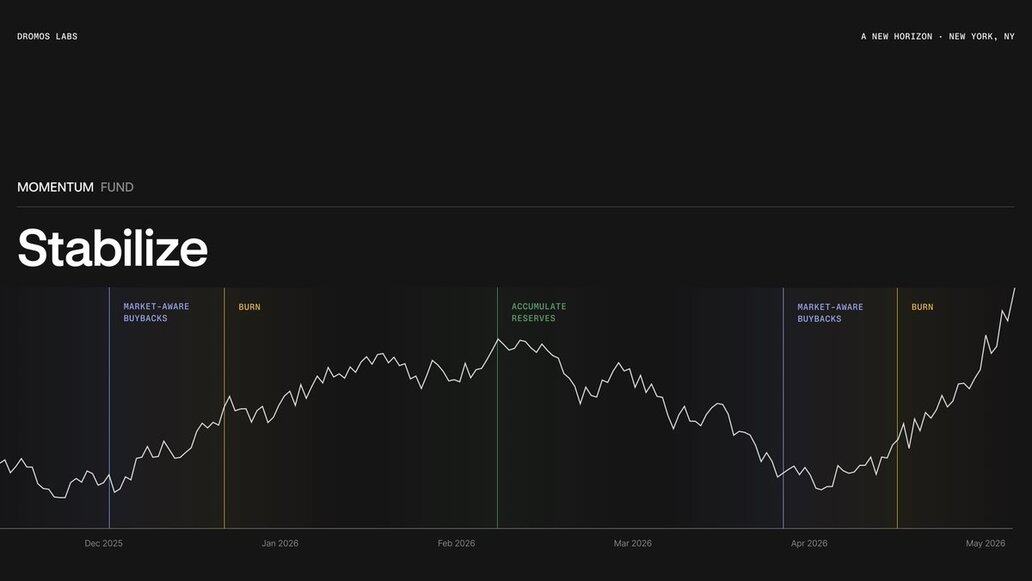Select the Apr 2026 axis label
The height and width of the screenshot is (581, 1032).
click(x=809, y=544)
